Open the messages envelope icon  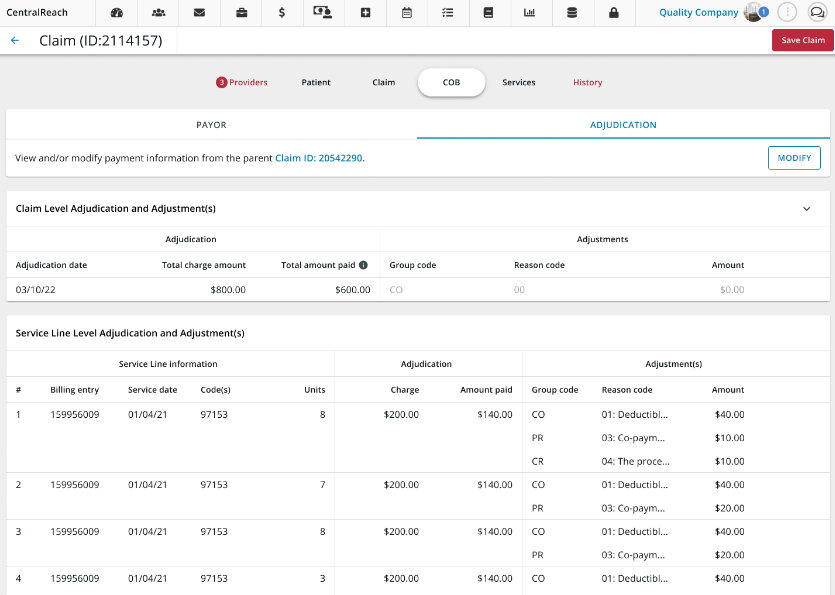200,13
